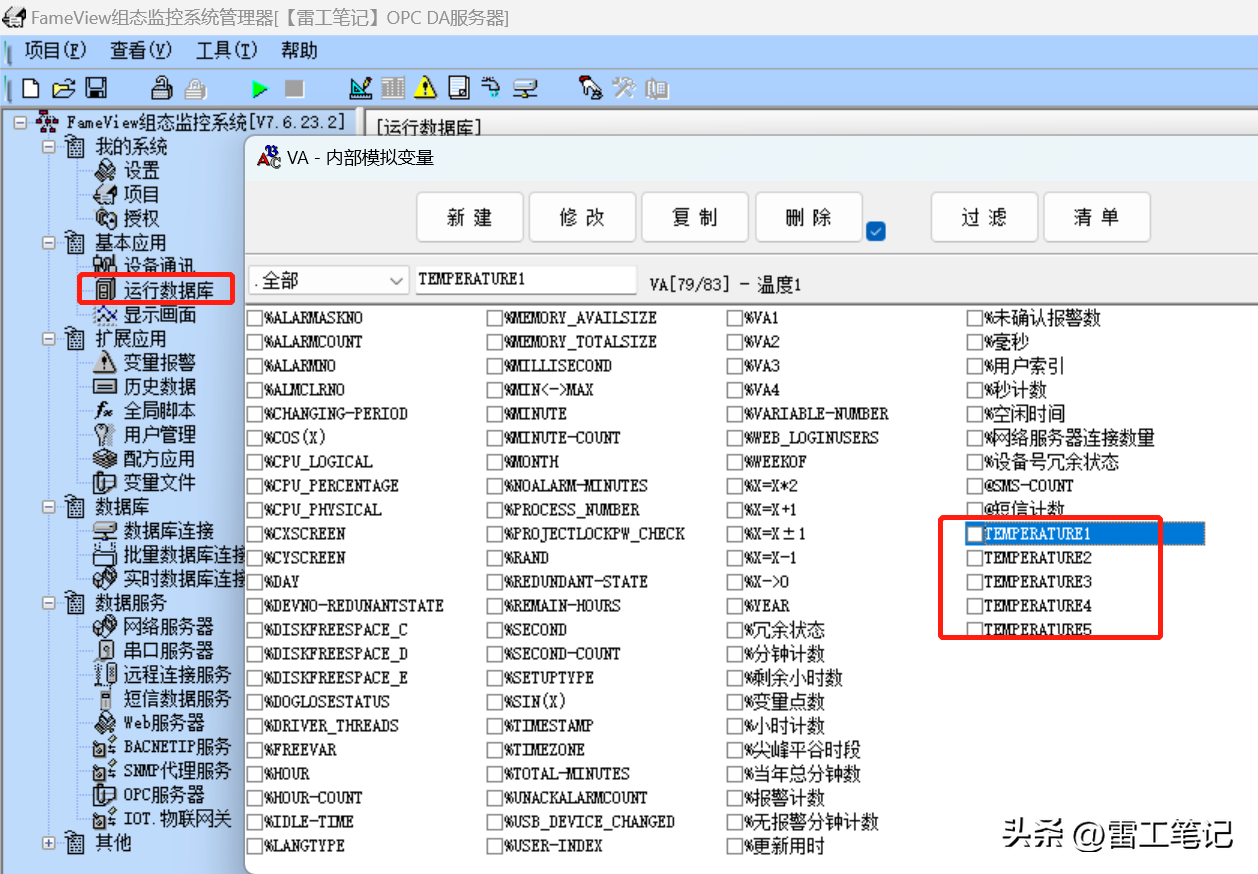This screenshot has width=1258, height=874.
Task: Check the TEMPERATURE2 variable checkbox
Action: coord(974,558)
